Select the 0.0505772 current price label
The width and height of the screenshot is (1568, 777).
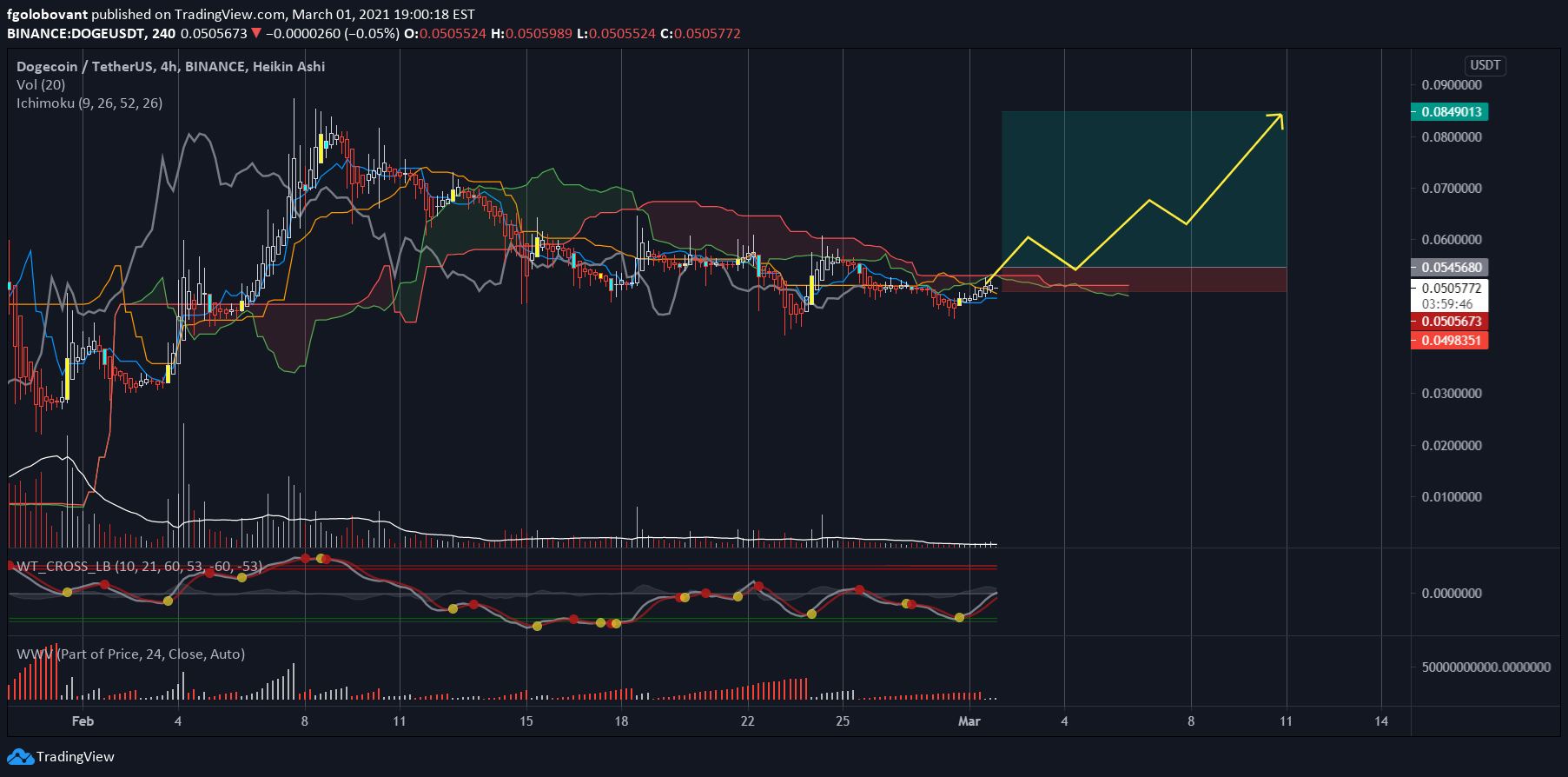(1450, 288)
